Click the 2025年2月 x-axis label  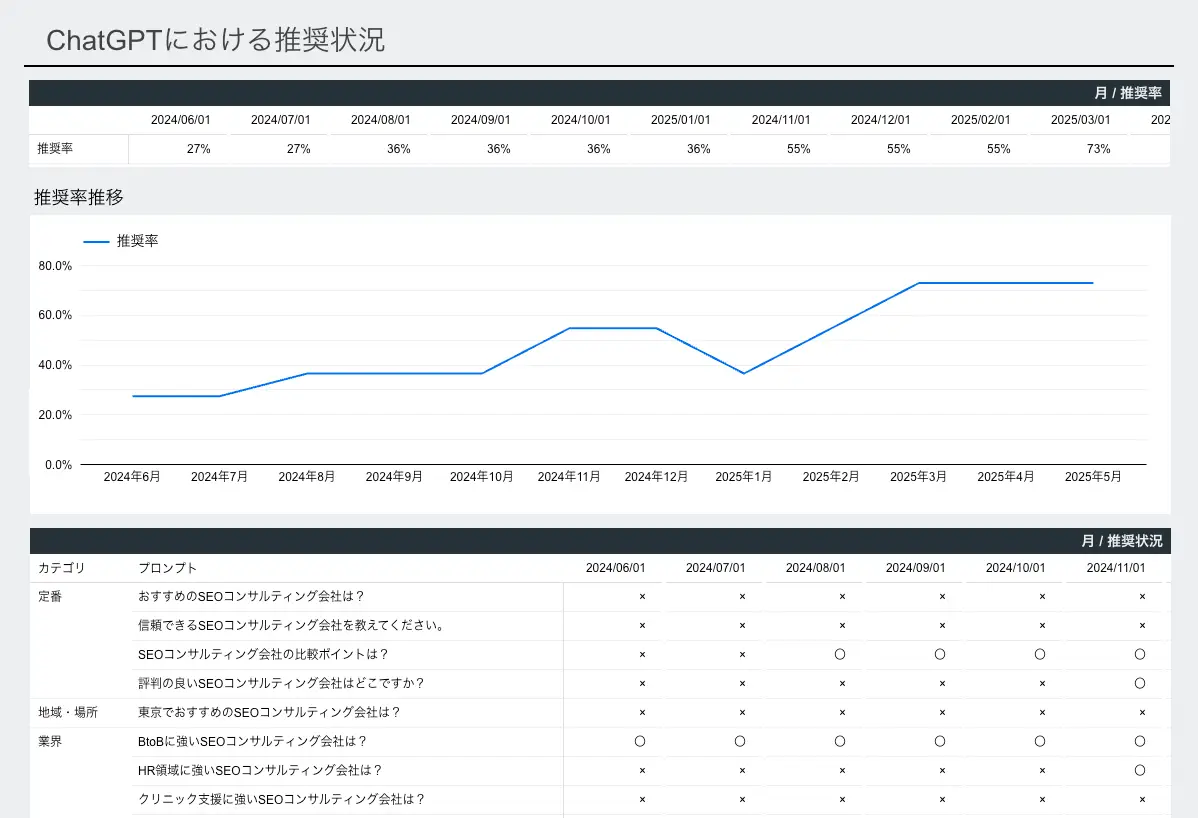831,477
